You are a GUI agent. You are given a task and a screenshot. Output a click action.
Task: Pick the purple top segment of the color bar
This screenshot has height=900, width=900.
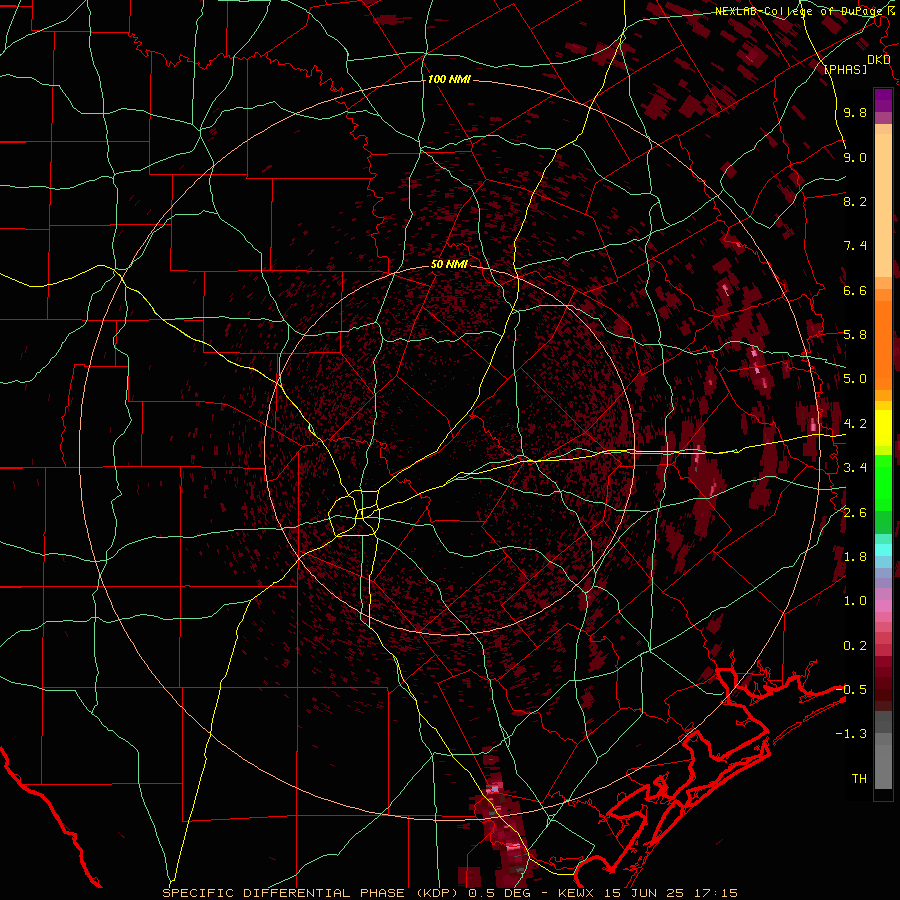pyautogui.click(x=883, y=100)
